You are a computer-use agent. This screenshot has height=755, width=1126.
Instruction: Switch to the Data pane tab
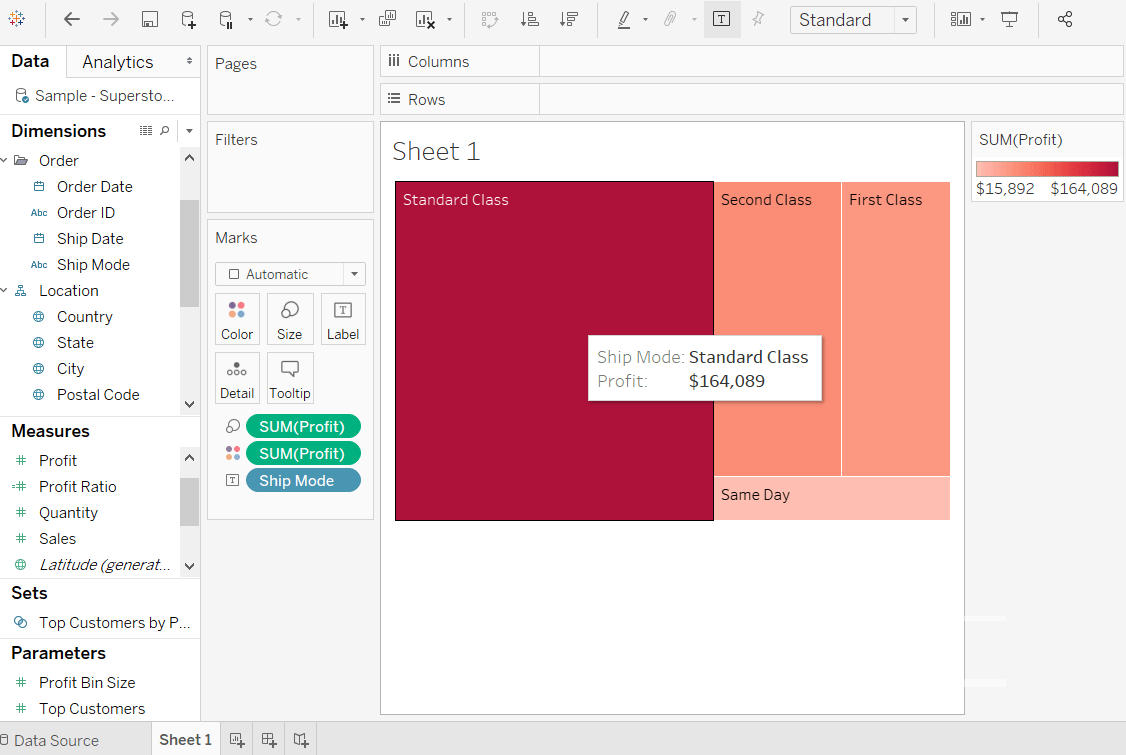(30, 61)
